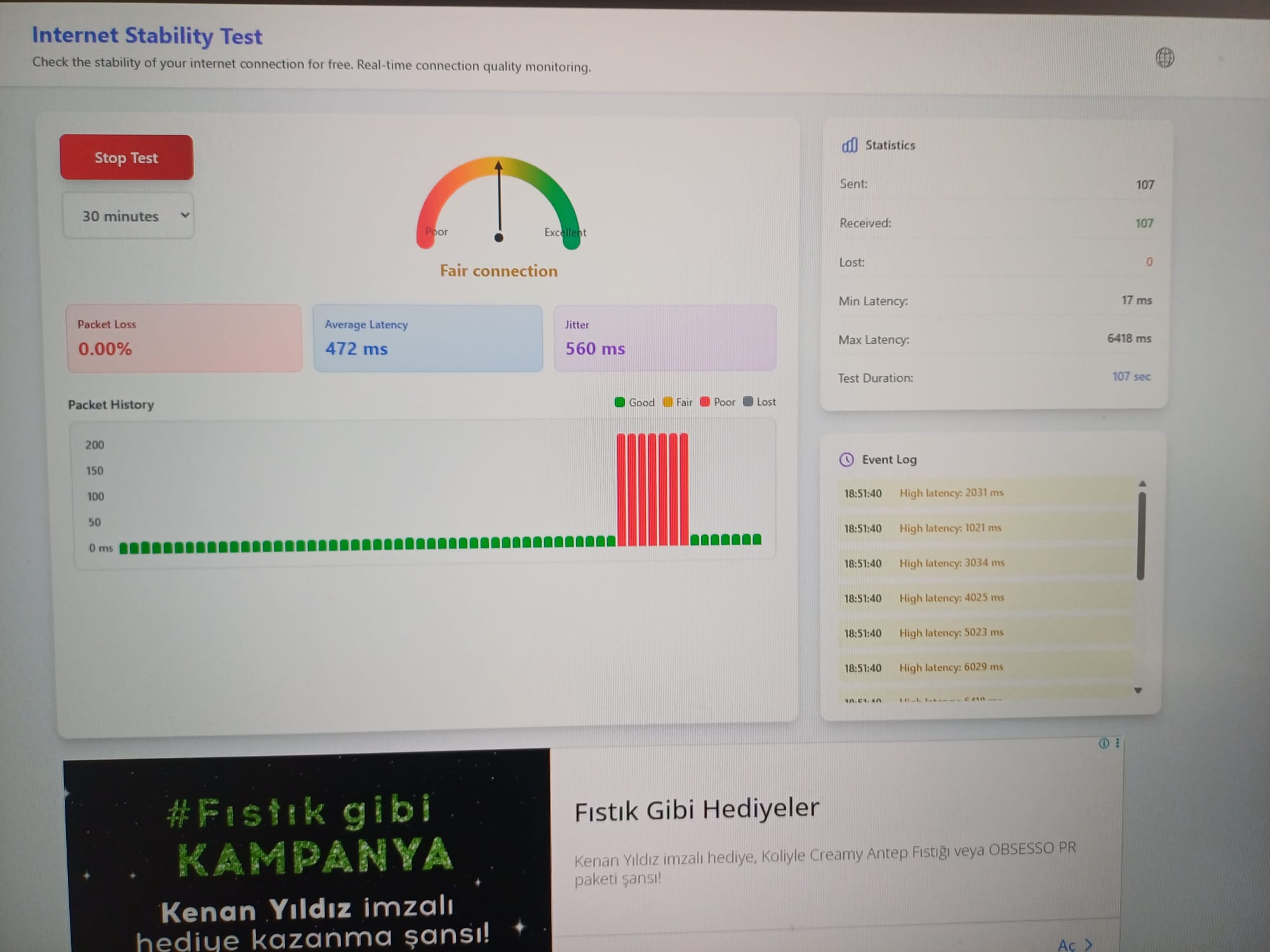This screenshot has width=1270, height=952.
Task: Click the 'Excellent' gauge label
Action: [565, 232]
